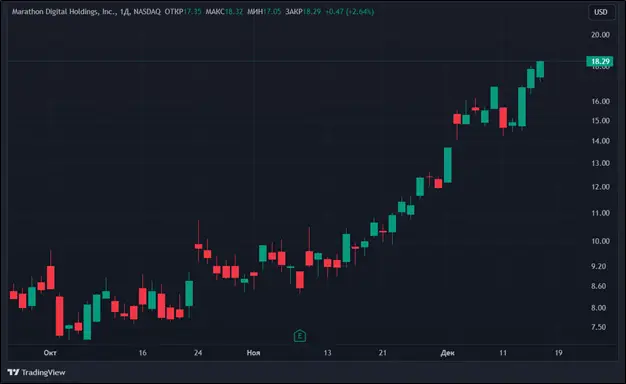Screen dimensions: 626x384
Task: Click the Ноя date axis label
Action: pyautogui.click(x=254, y=353)
